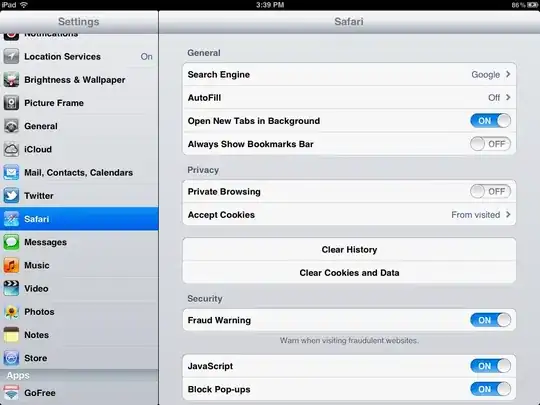This screenshot has width=540, height=405.
Task: Open Search Engine chevron next to Google
Action: [x=508, y=74]
